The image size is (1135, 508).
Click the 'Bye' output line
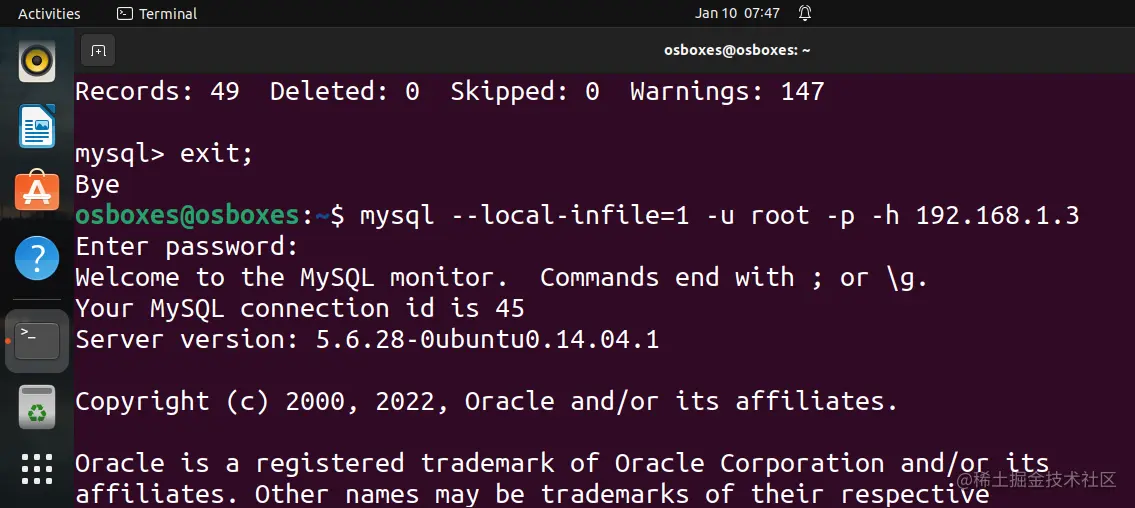97,185
